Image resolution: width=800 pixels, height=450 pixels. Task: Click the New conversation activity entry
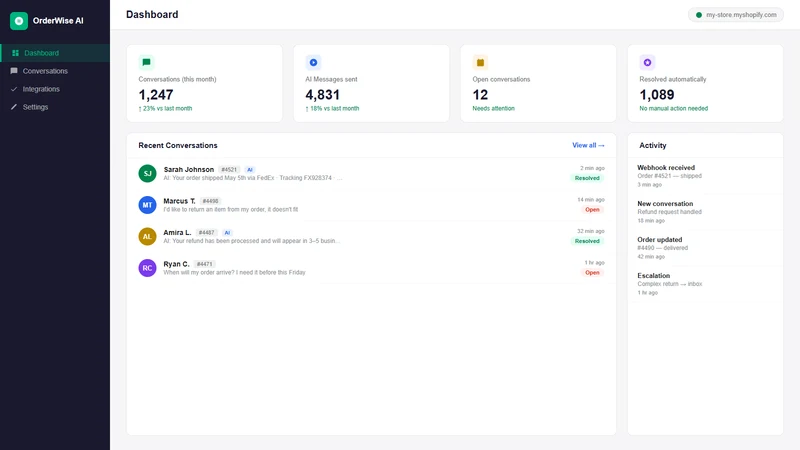[706, 212]
